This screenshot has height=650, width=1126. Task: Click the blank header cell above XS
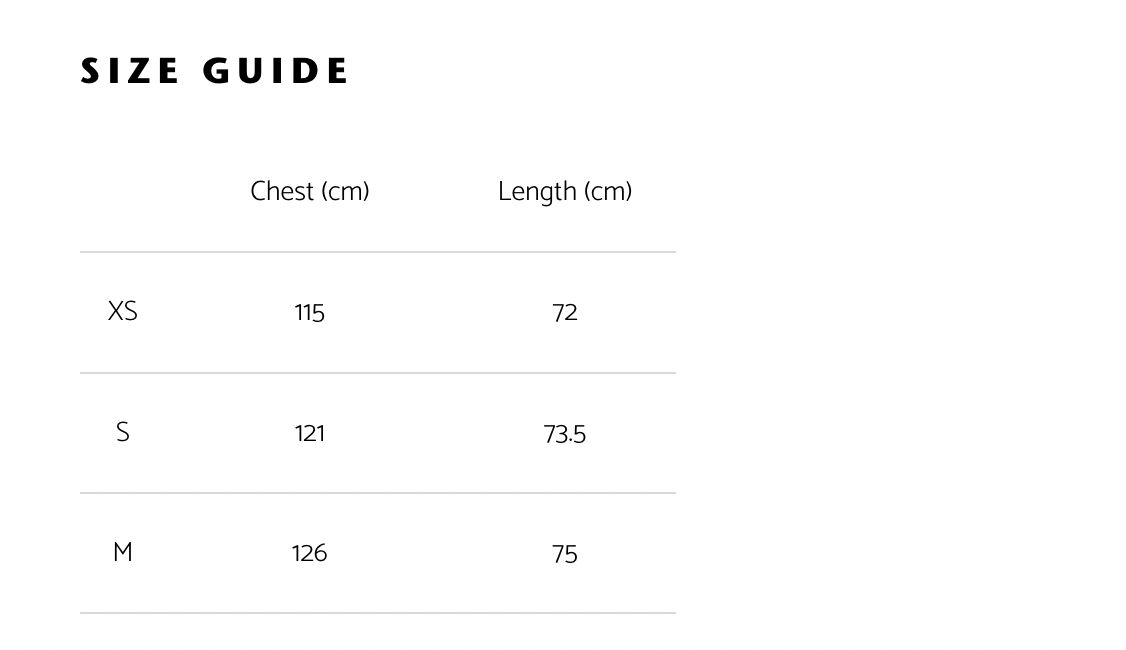point(122,191)
